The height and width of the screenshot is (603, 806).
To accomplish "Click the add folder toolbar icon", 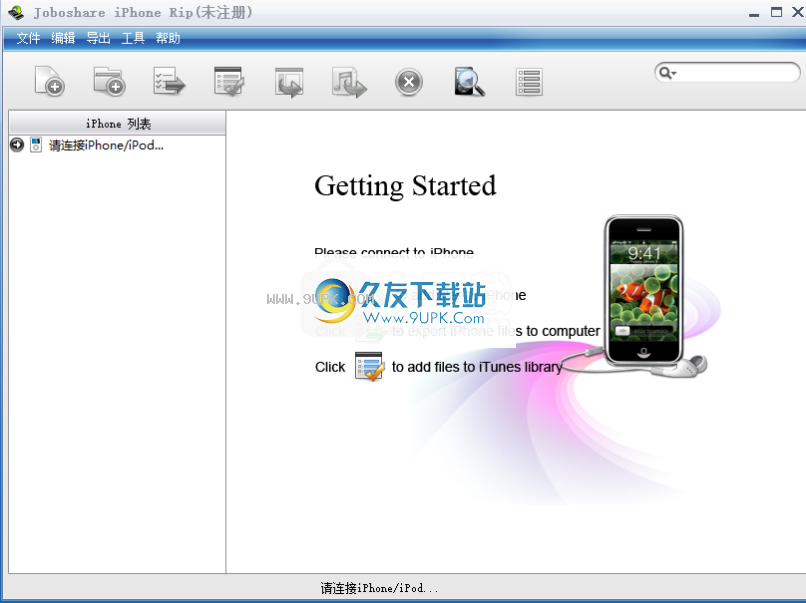I will click(x=109, y=81).
